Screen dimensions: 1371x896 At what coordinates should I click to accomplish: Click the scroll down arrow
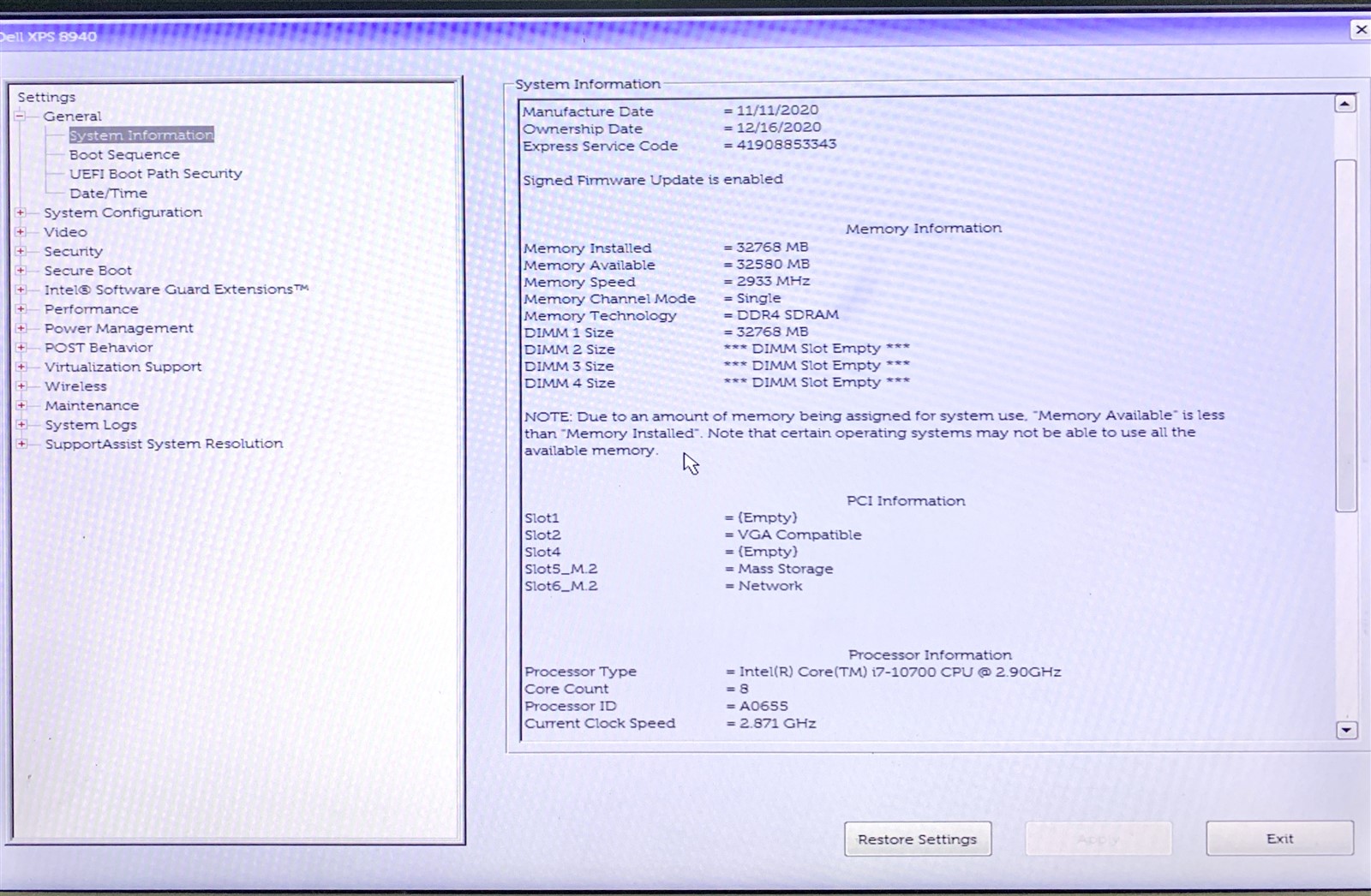pyautogui.click(x=1346, y=730)
